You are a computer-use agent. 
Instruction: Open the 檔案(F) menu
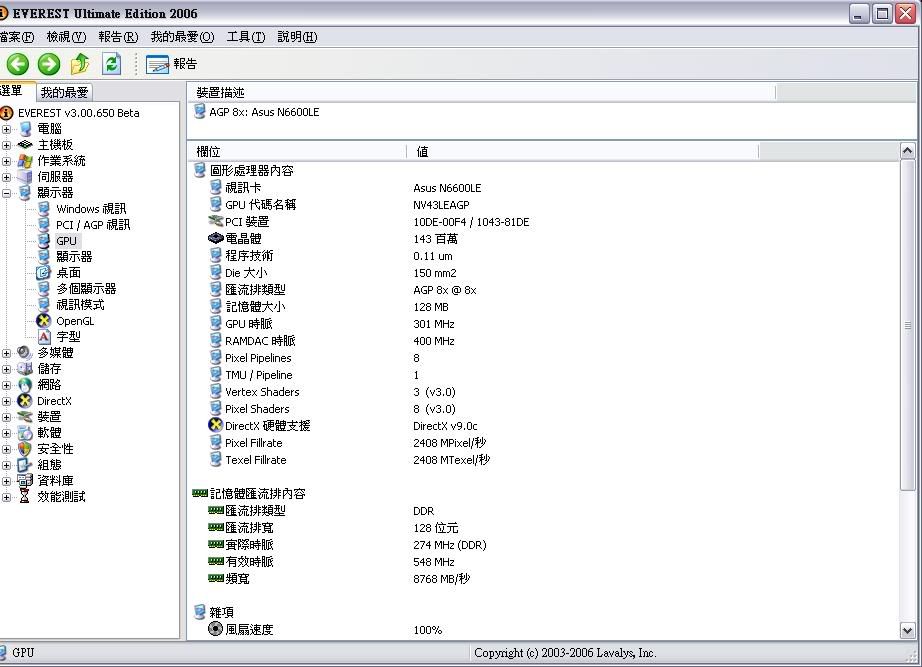click(16, 37)
